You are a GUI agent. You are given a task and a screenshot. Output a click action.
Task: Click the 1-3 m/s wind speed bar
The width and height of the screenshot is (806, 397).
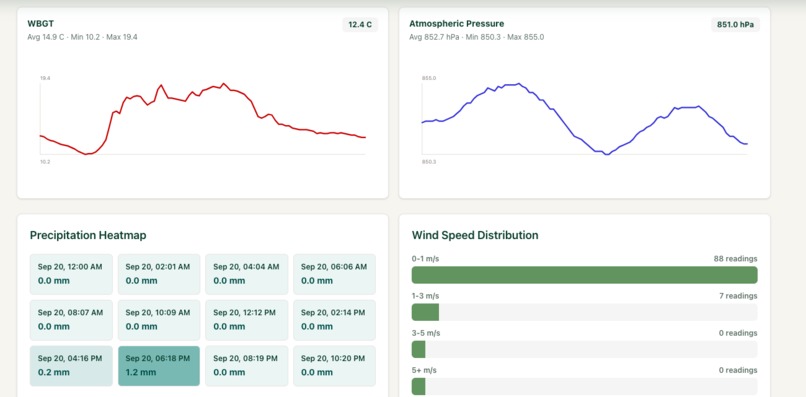click(584, 312)
